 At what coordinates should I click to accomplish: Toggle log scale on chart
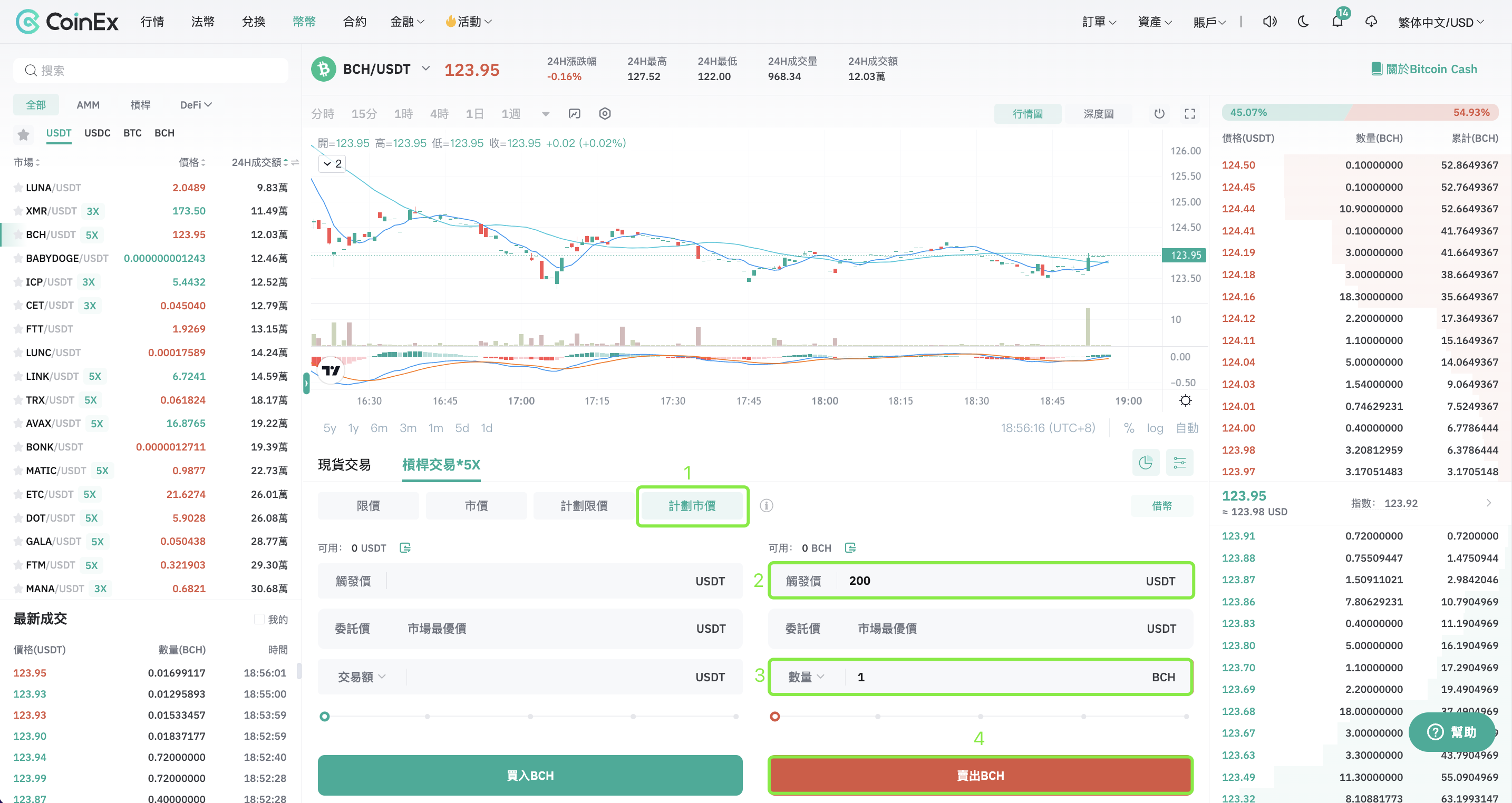[1155, 428]
